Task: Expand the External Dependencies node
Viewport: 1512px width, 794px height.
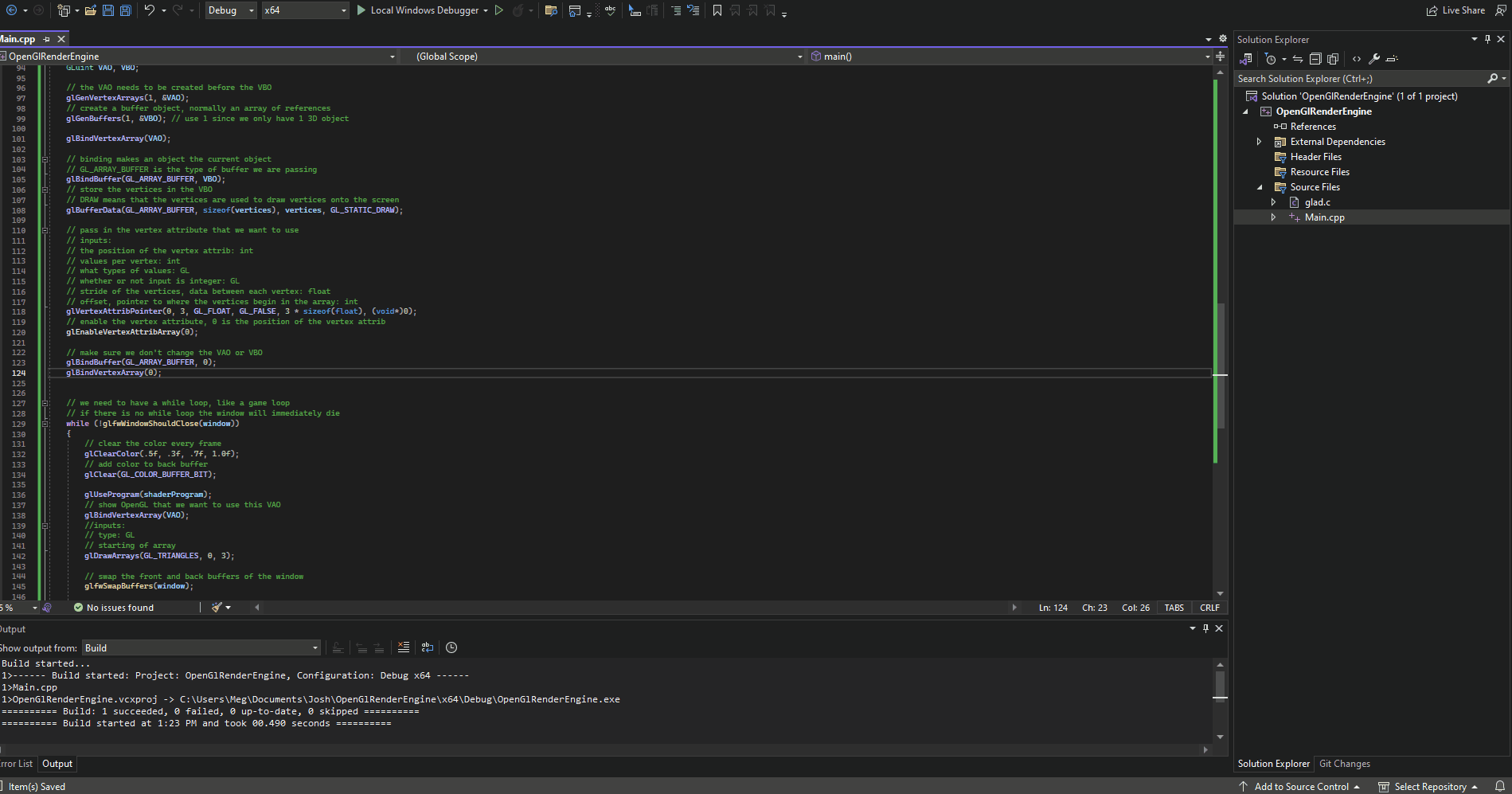Action: pos(1259,141)
